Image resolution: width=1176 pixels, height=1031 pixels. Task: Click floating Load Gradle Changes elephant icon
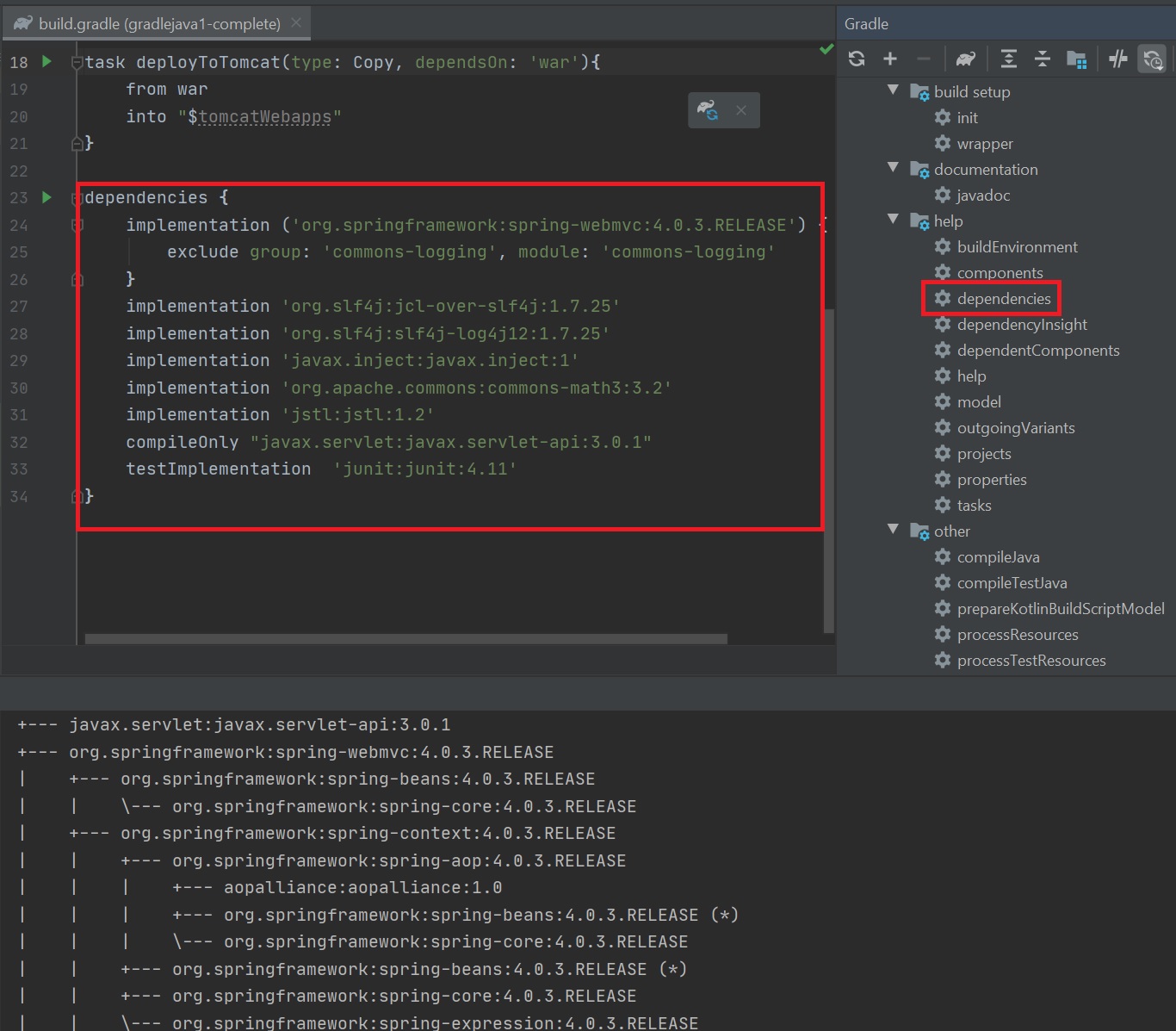pyautogui.click(x=708, y=110)
